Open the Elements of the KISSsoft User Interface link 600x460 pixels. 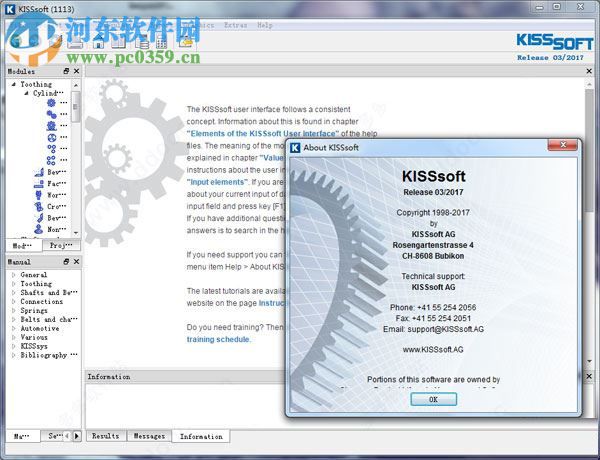263,134
